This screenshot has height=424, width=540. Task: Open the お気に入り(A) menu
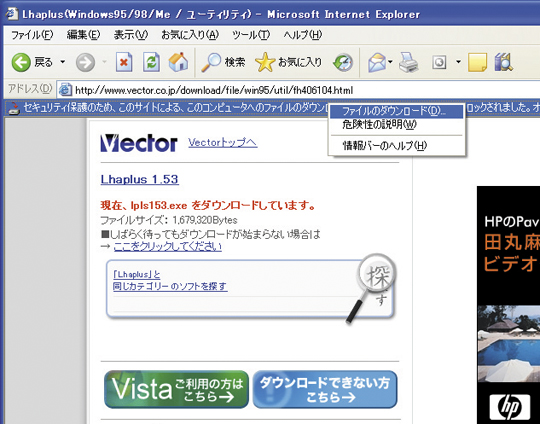click(x=190, y=35)
